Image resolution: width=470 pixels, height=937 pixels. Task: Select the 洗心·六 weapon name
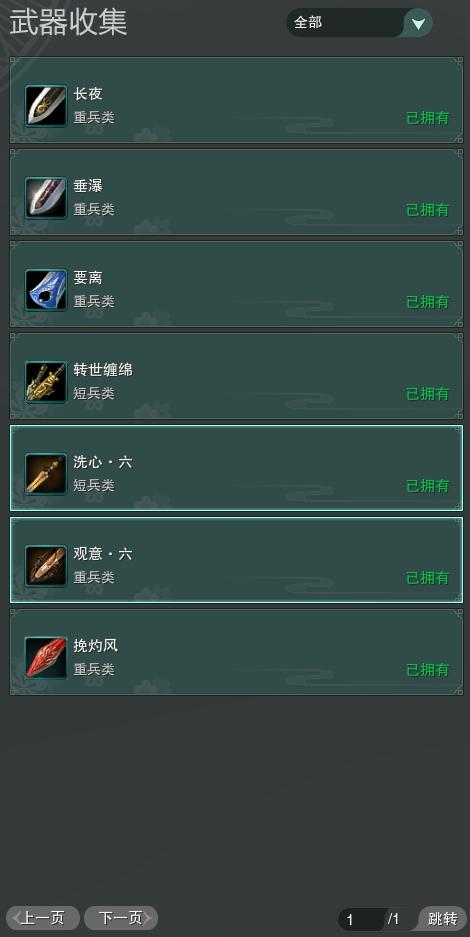(x=103, y=462)
